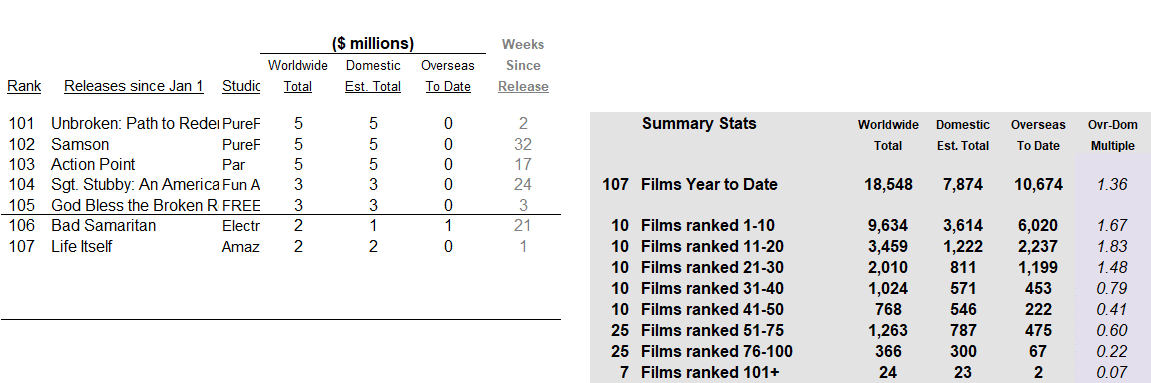The height and width of the screenshot is (383, 1151).
Task: Select the Samson film row title
Action: [x=80, y=144]
